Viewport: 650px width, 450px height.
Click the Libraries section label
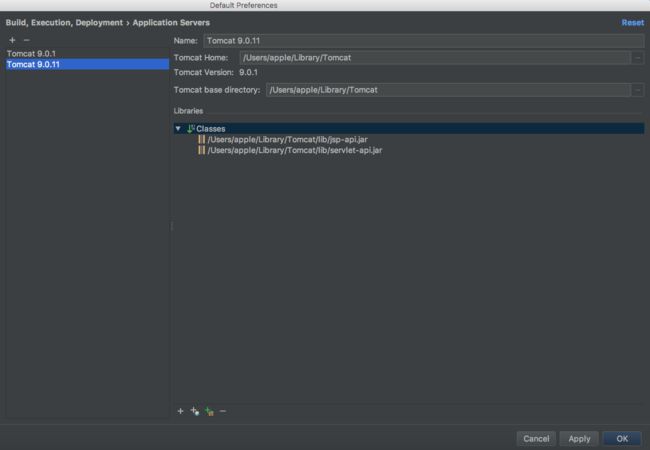pyautogui.click(x=188, y=111)
